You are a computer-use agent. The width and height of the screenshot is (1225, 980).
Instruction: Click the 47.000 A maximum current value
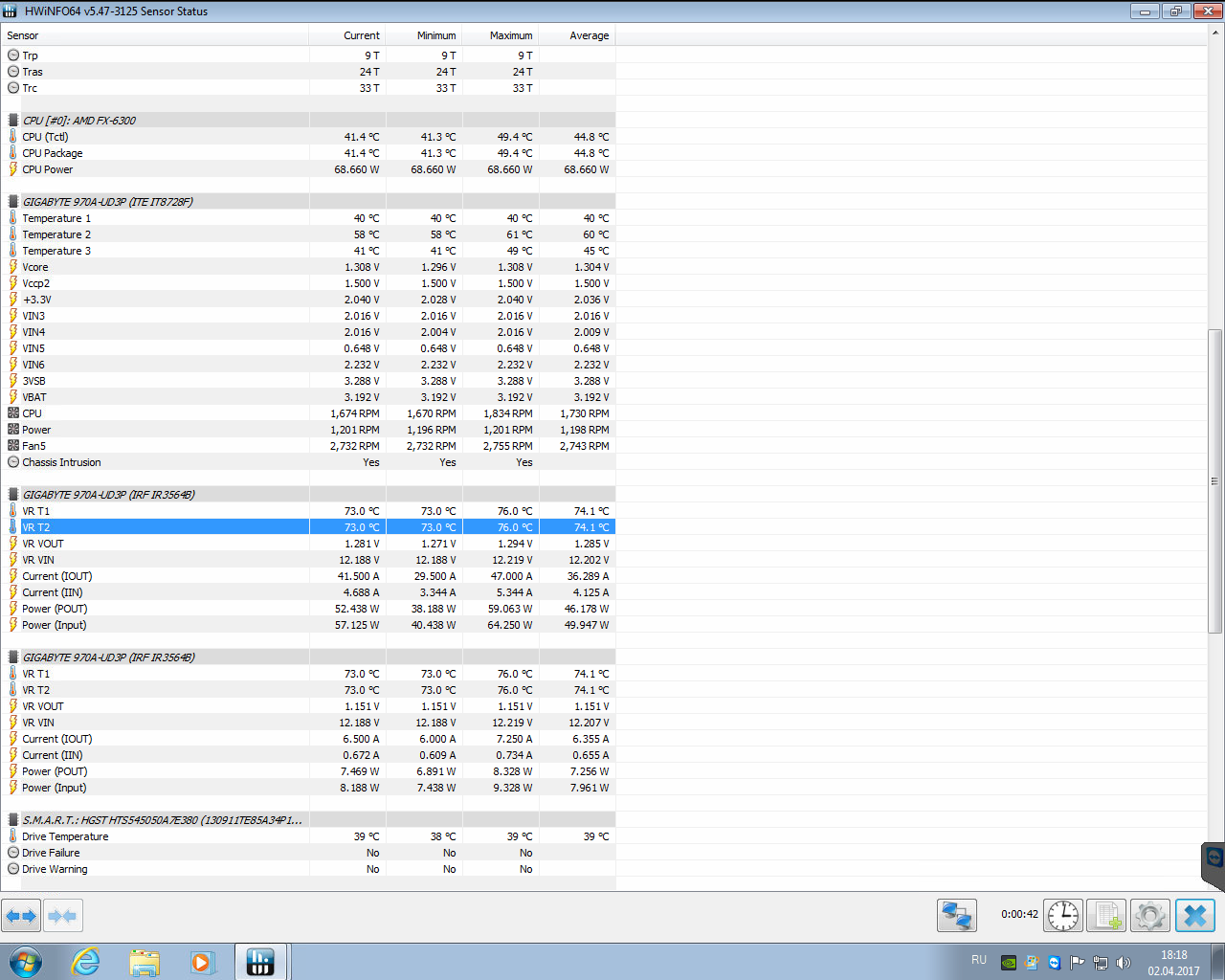(x=512, y=576)
